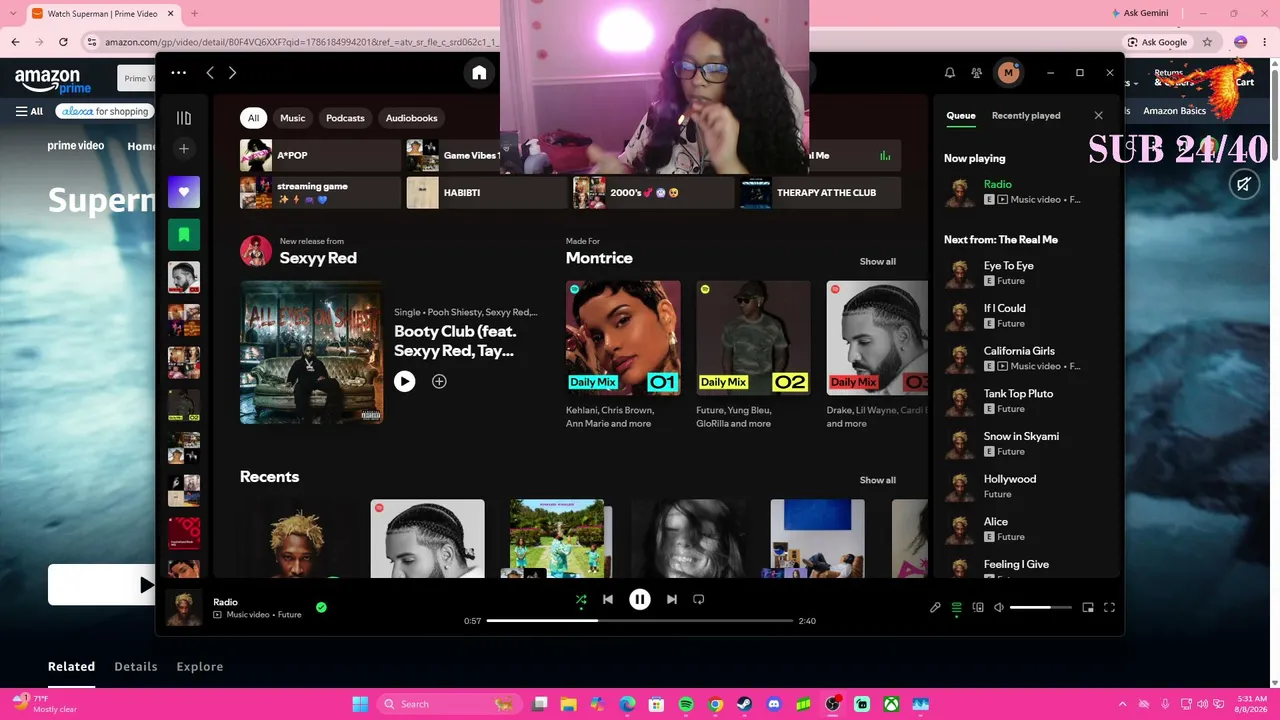Bookmark the Amazon page with star icon
This screenshot has height=720, width=1280.
coord(1207,42)
